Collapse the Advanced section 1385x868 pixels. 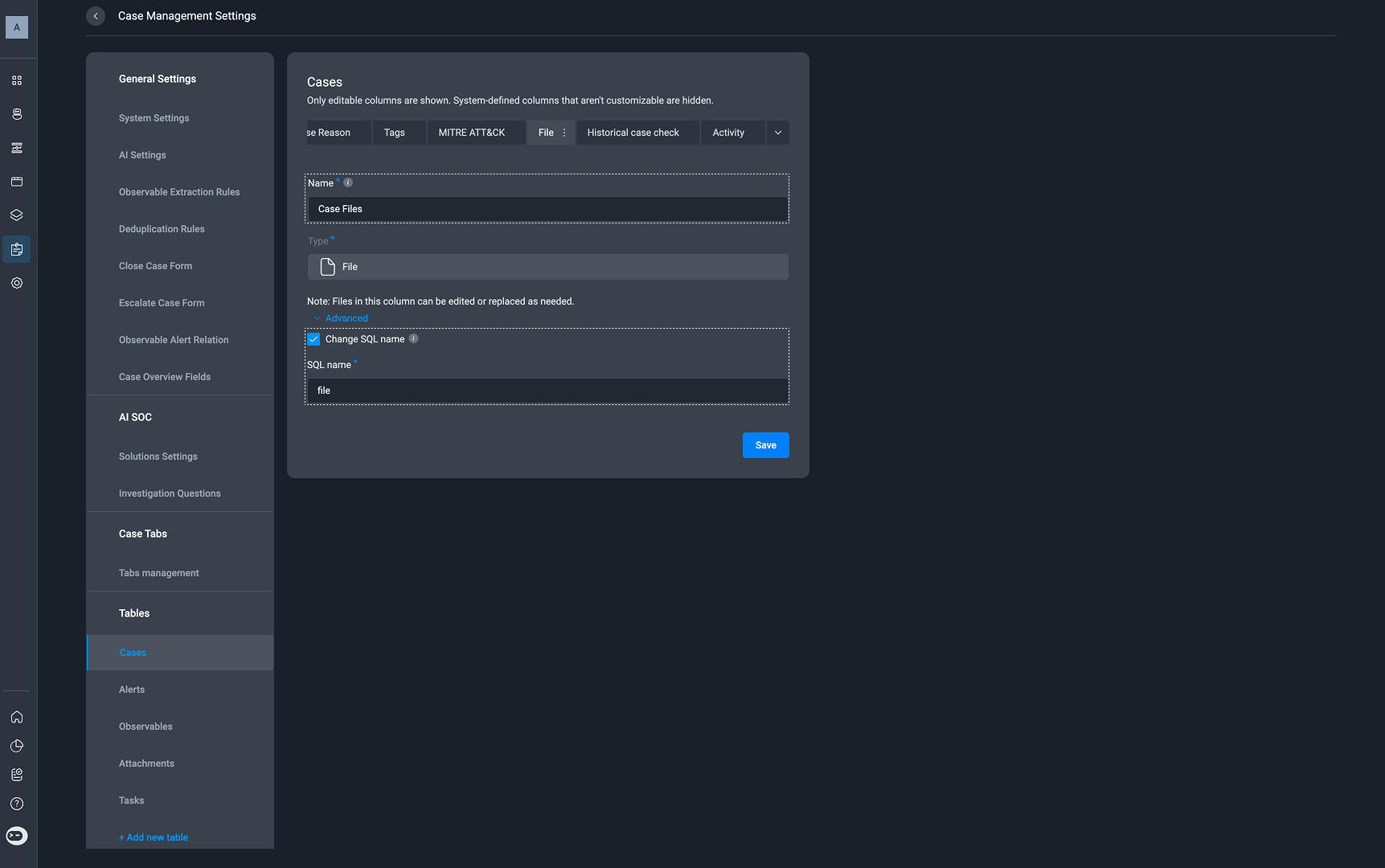341,318
